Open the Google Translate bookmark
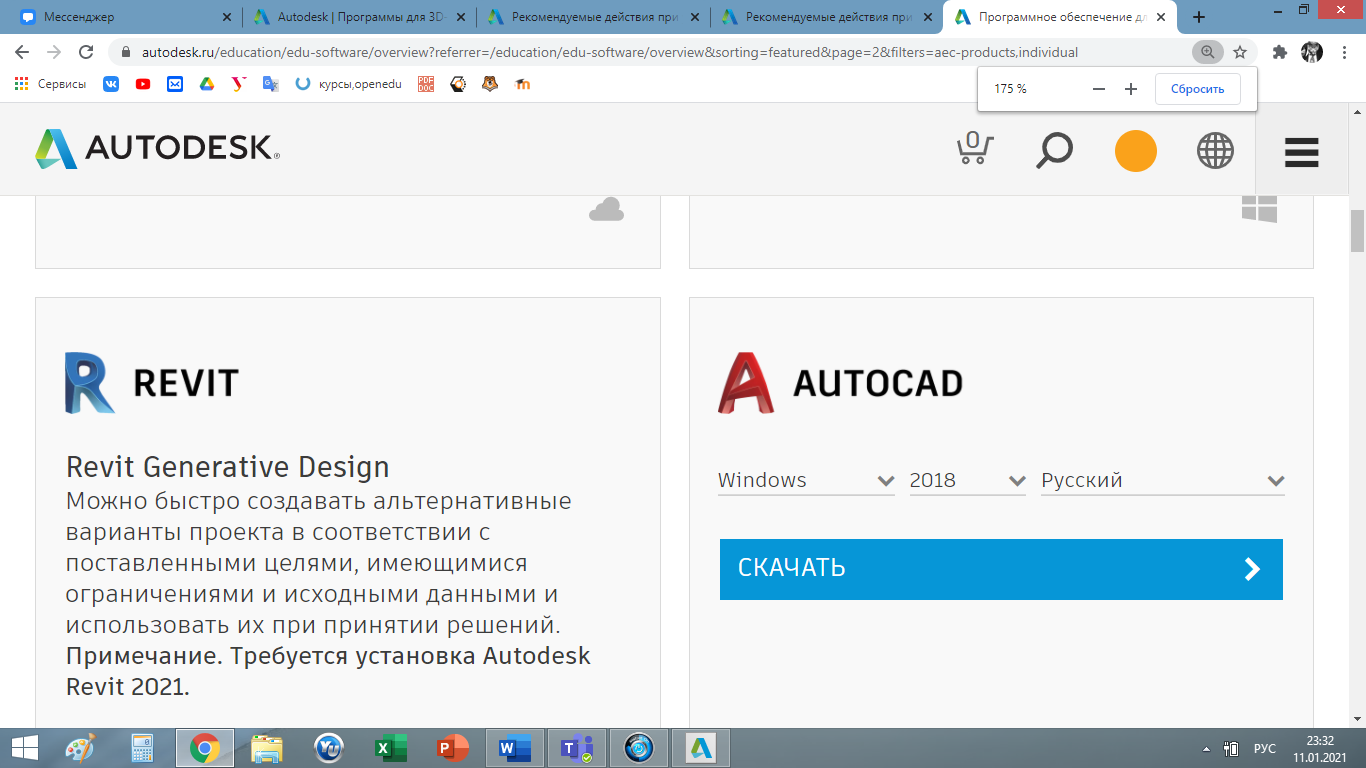The height and width of the screenshot is (768, 1366). 270,85
